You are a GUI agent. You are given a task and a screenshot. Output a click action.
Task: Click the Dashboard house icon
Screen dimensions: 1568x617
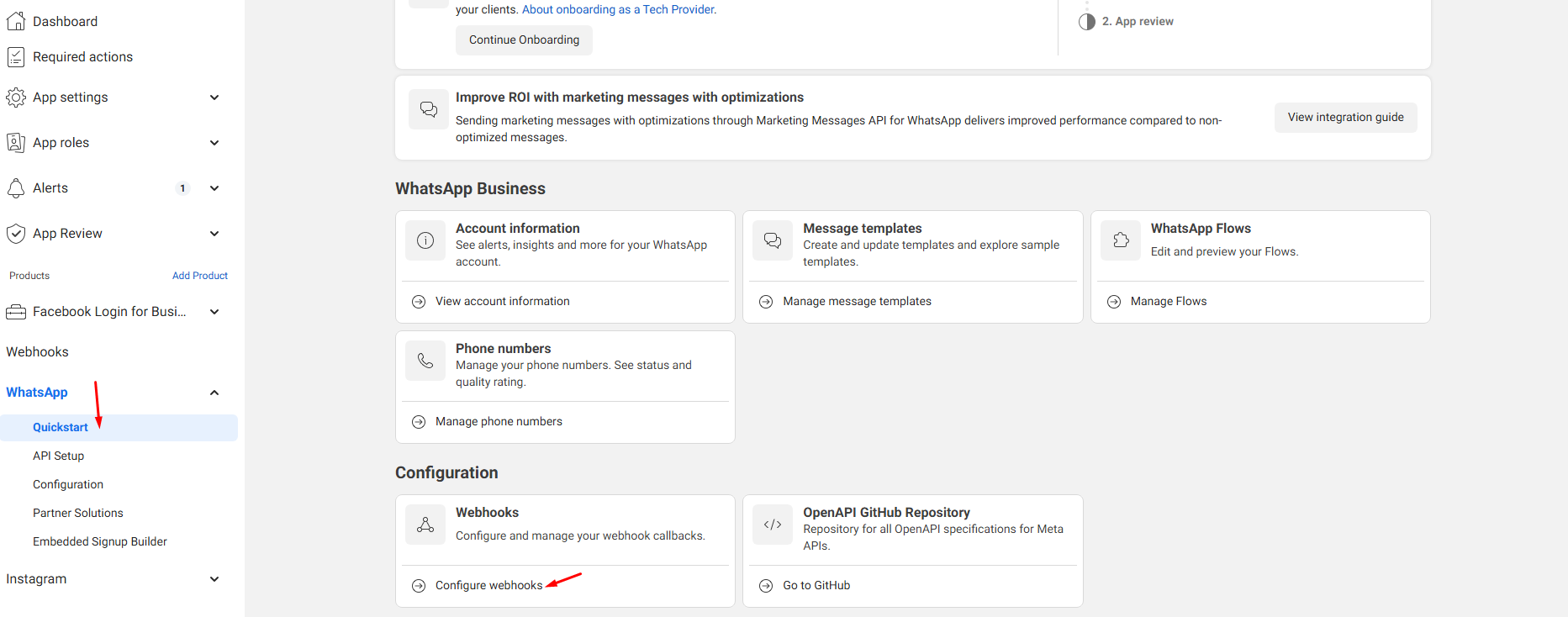(15, 21)
